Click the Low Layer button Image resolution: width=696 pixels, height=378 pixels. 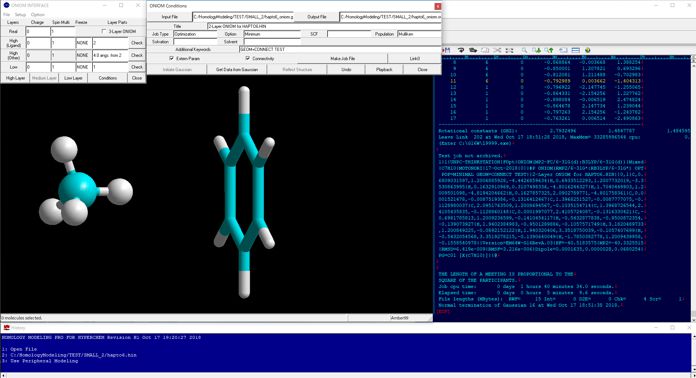click(x=73, y=78)
